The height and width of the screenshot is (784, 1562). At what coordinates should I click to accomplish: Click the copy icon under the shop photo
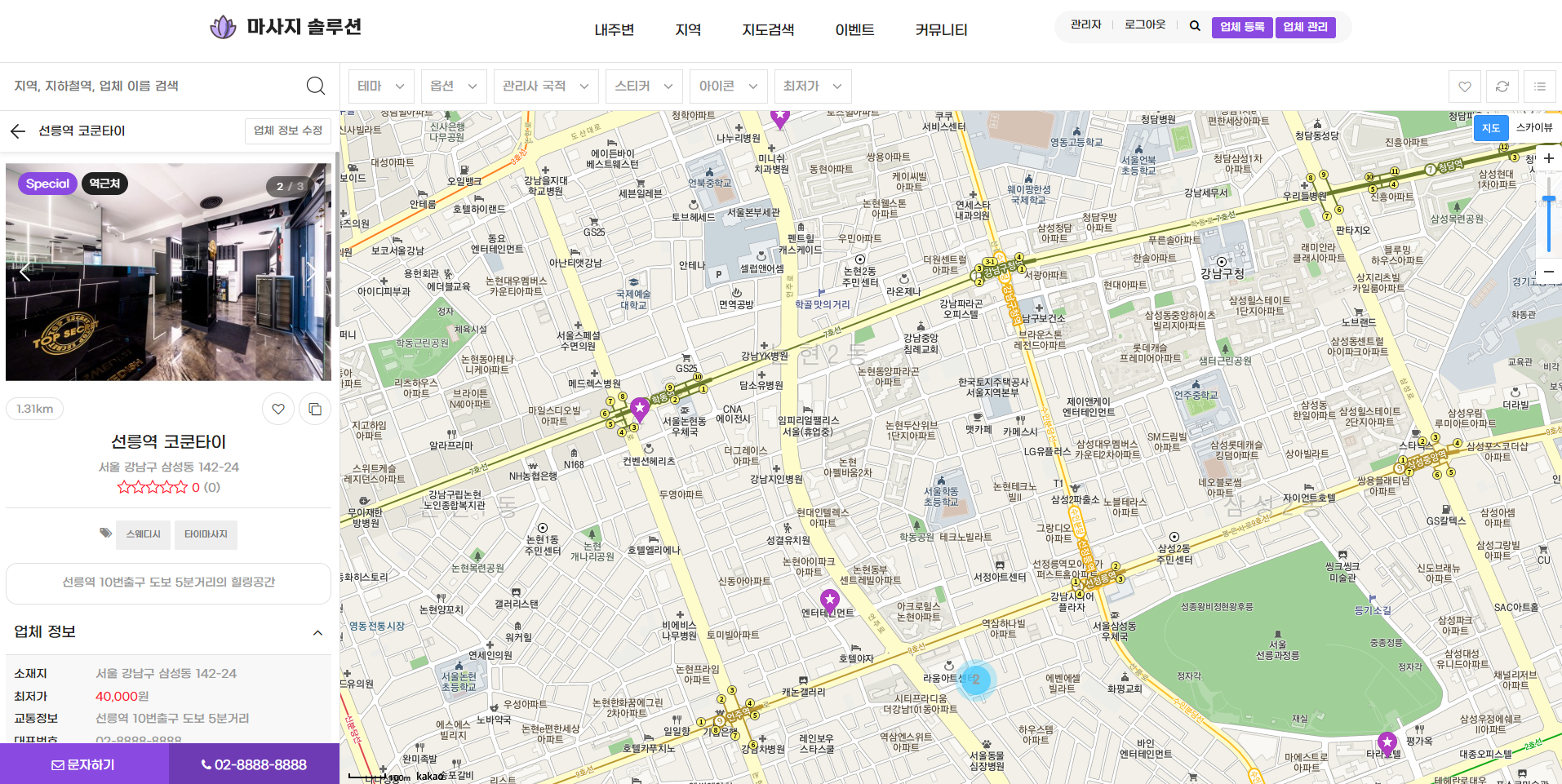[x=315, y=409]
